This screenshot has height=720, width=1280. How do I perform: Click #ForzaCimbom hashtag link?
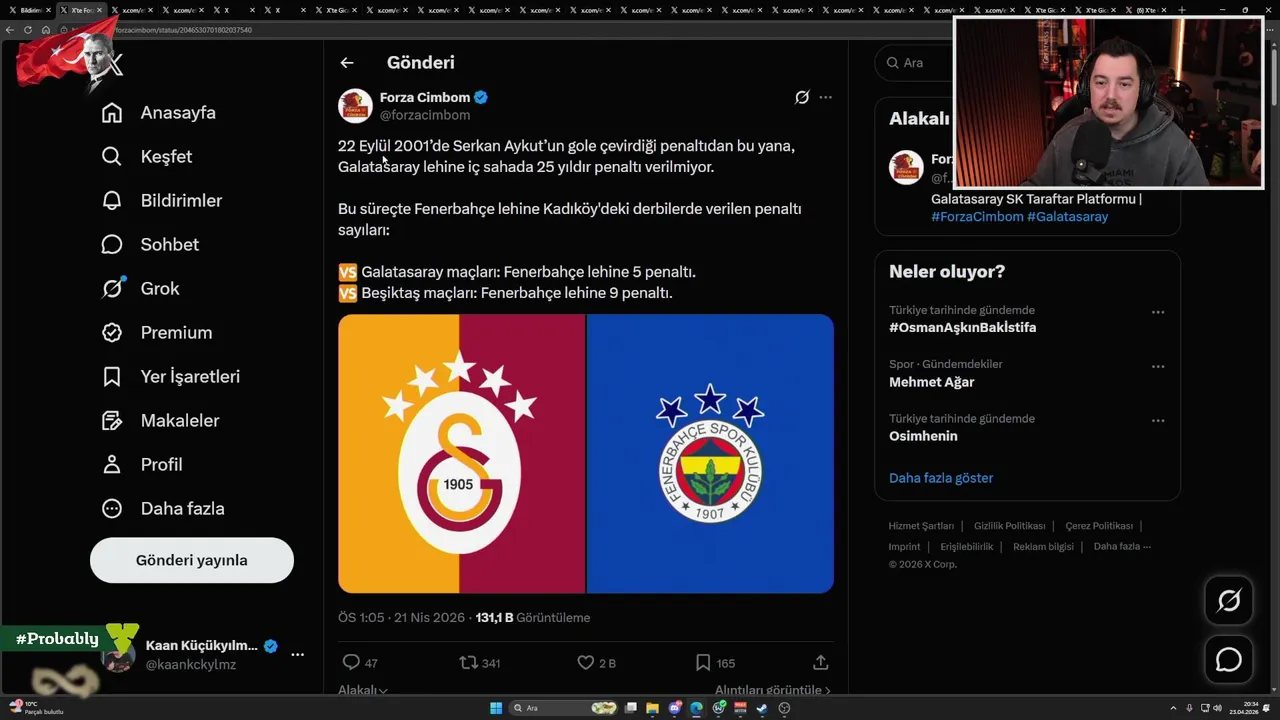coord(977,217)
